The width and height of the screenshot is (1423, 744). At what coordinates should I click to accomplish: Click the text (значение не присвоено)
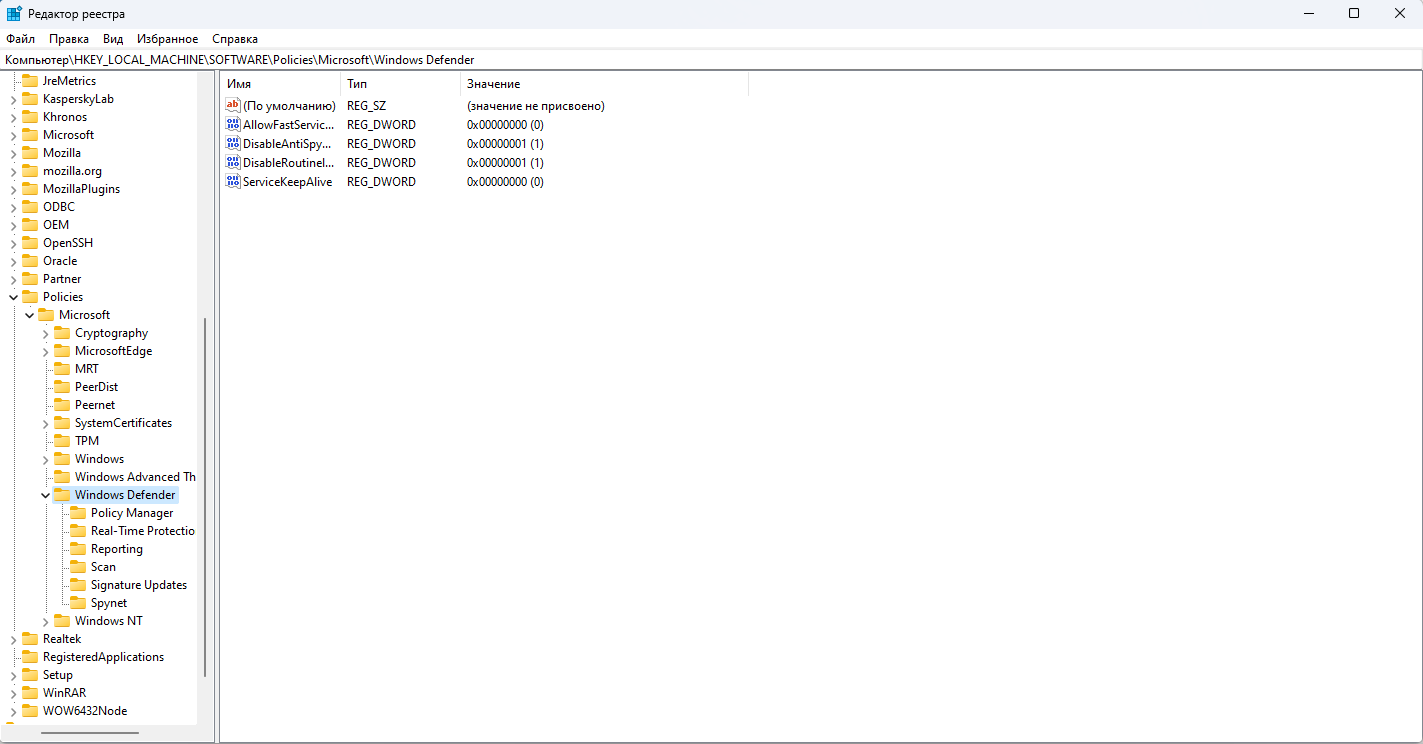[x=536, y=105]
